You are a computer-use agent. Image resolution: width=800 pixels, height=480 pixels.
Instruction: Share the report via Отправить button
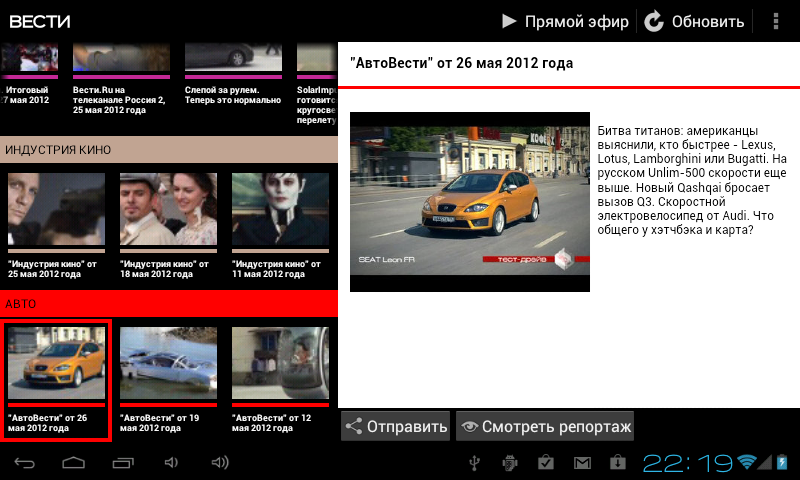tap(396, 427)
